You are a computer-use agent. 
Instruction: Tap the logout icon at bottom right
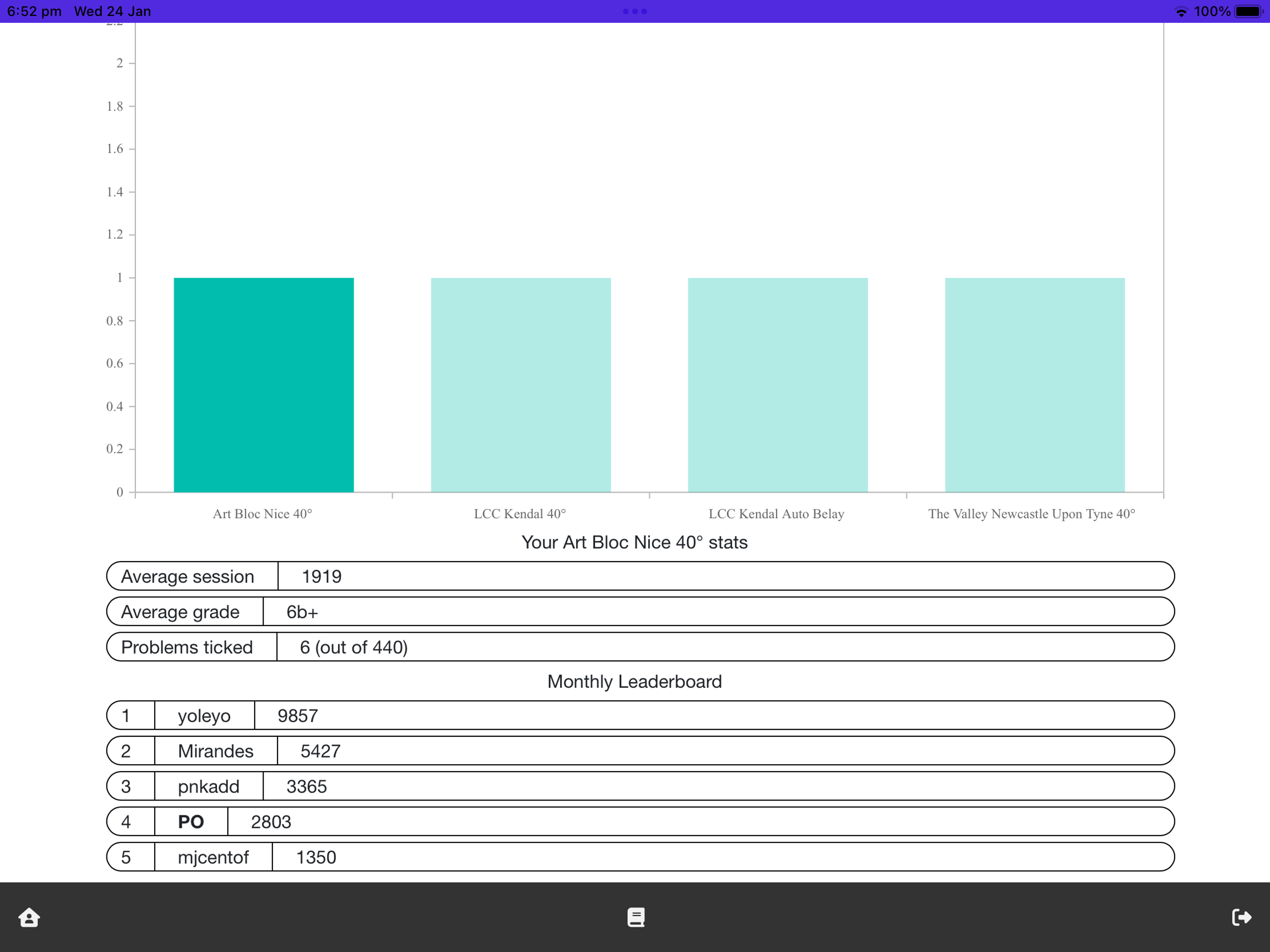1241,917
